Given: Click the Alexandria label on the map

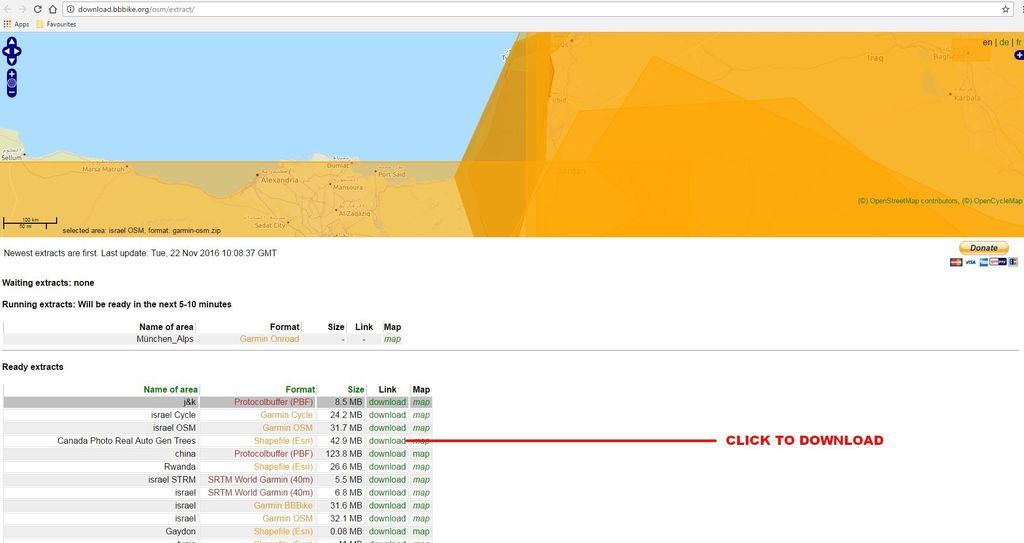Looking at the screenshot, I should pos(280,180).
